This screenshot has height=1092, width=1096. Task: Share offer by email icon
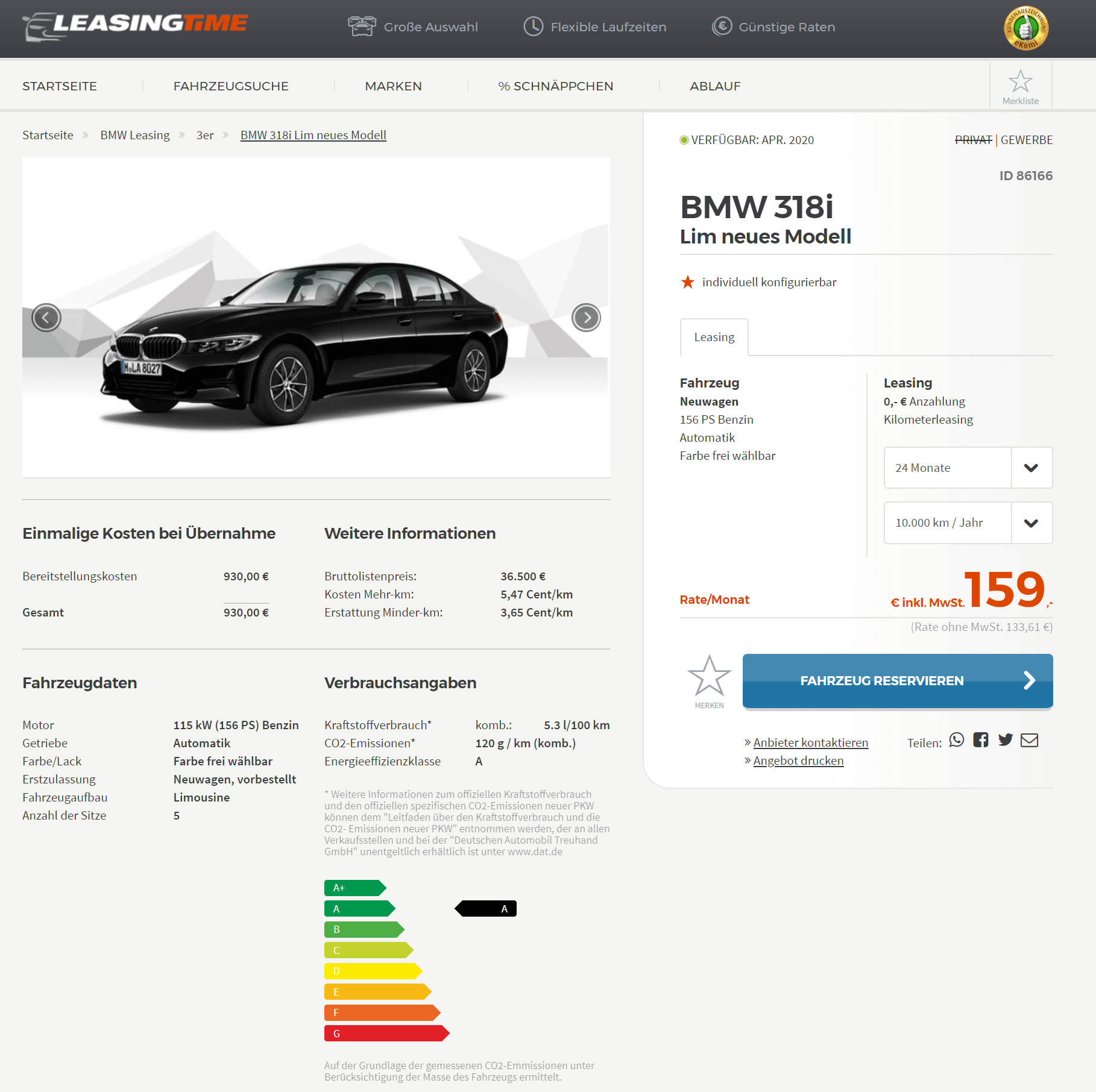[1030, 740]
